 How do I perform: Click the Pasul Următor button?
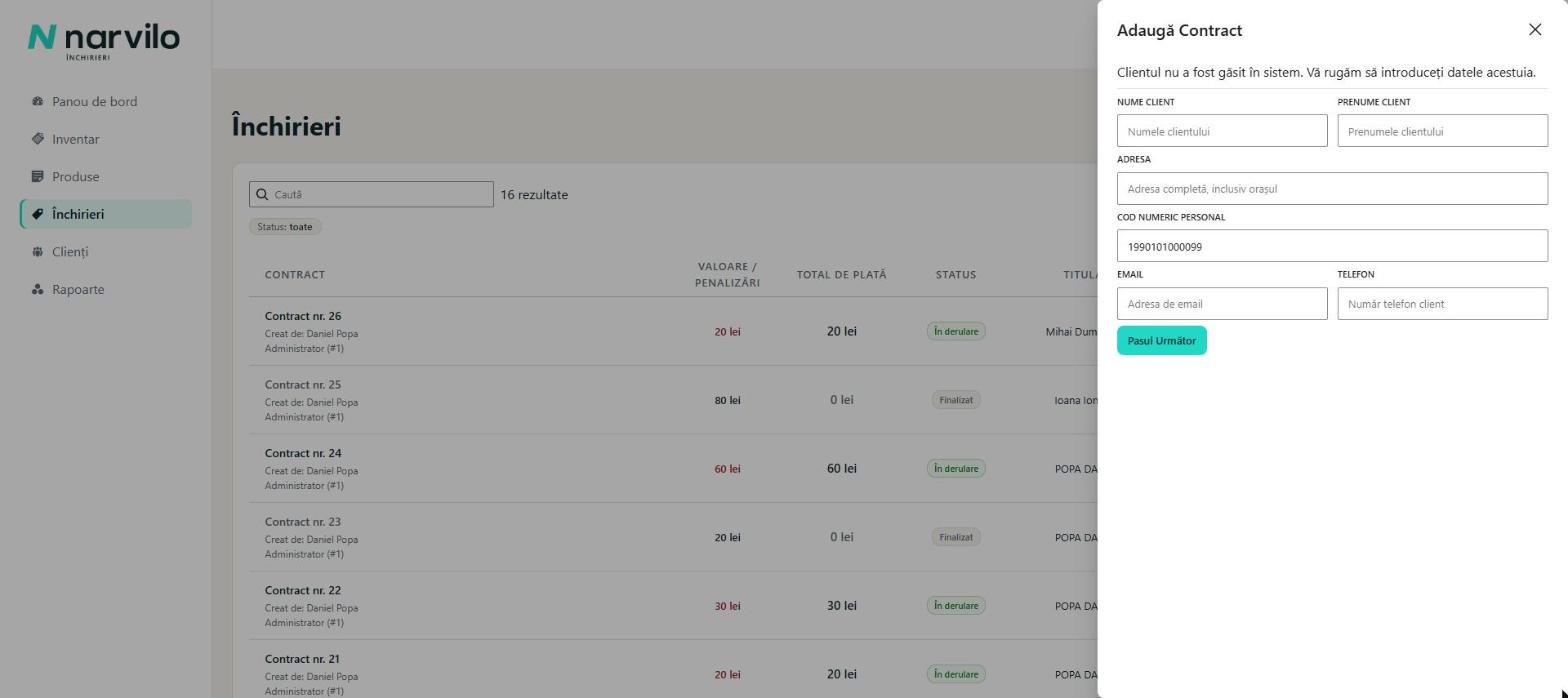pos(1162,340)
